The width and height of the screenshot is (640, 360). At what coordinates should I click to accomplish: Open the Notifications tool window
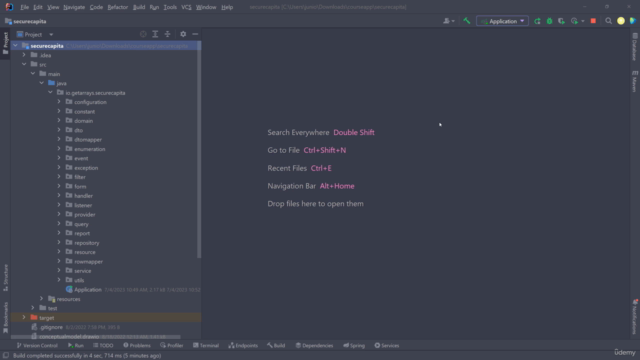[x=634, y=317]
